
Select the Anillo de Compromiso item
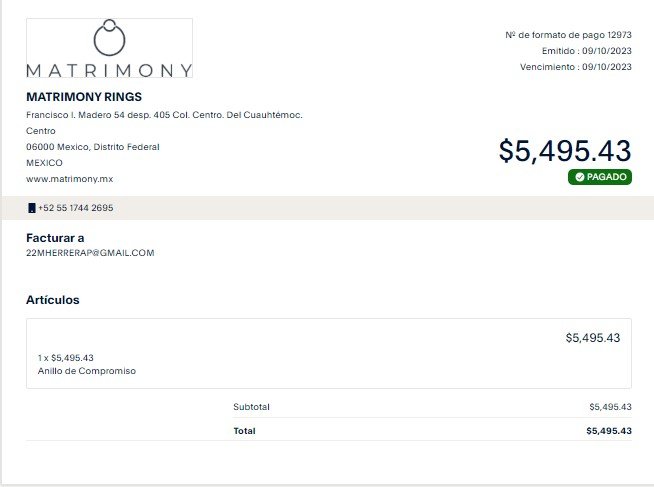coord(87,371)
